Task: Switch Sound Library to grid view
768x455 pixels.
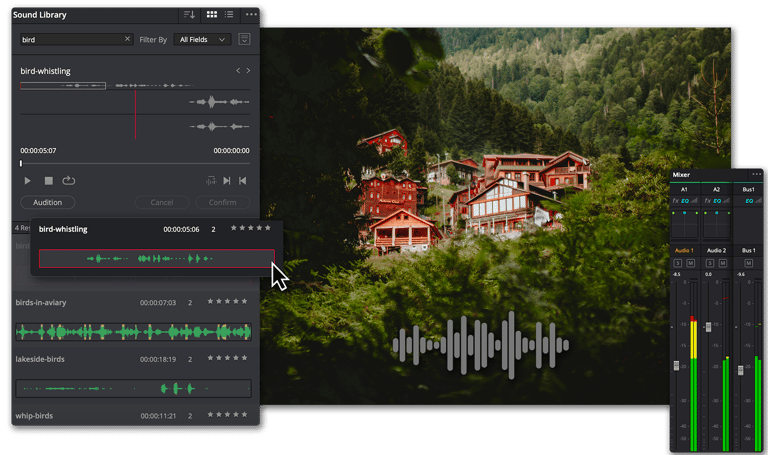Action: [212, 15]
